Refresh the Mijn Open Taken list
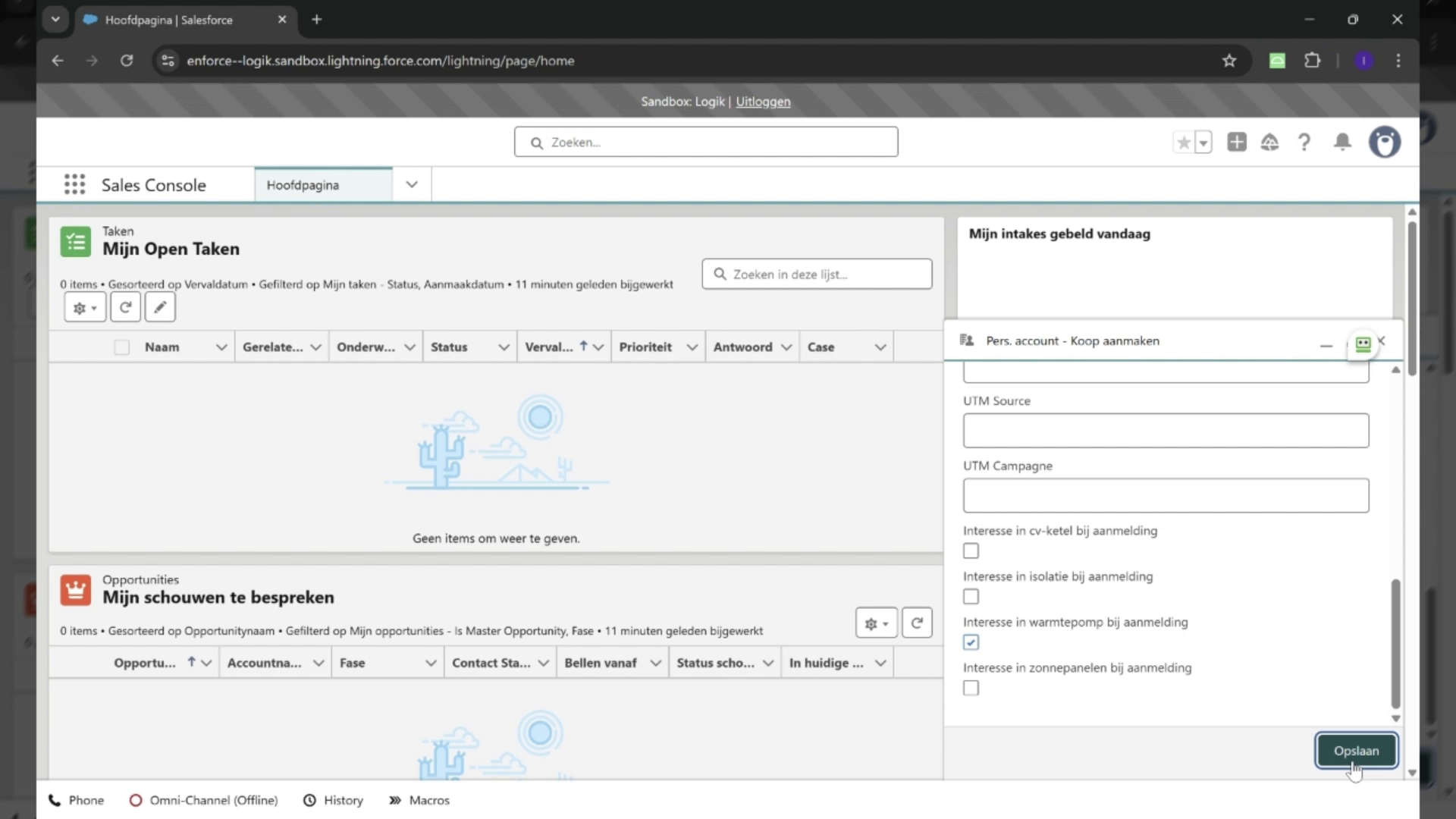This screenshot has width=1456, height=819. tap(125, 307)
